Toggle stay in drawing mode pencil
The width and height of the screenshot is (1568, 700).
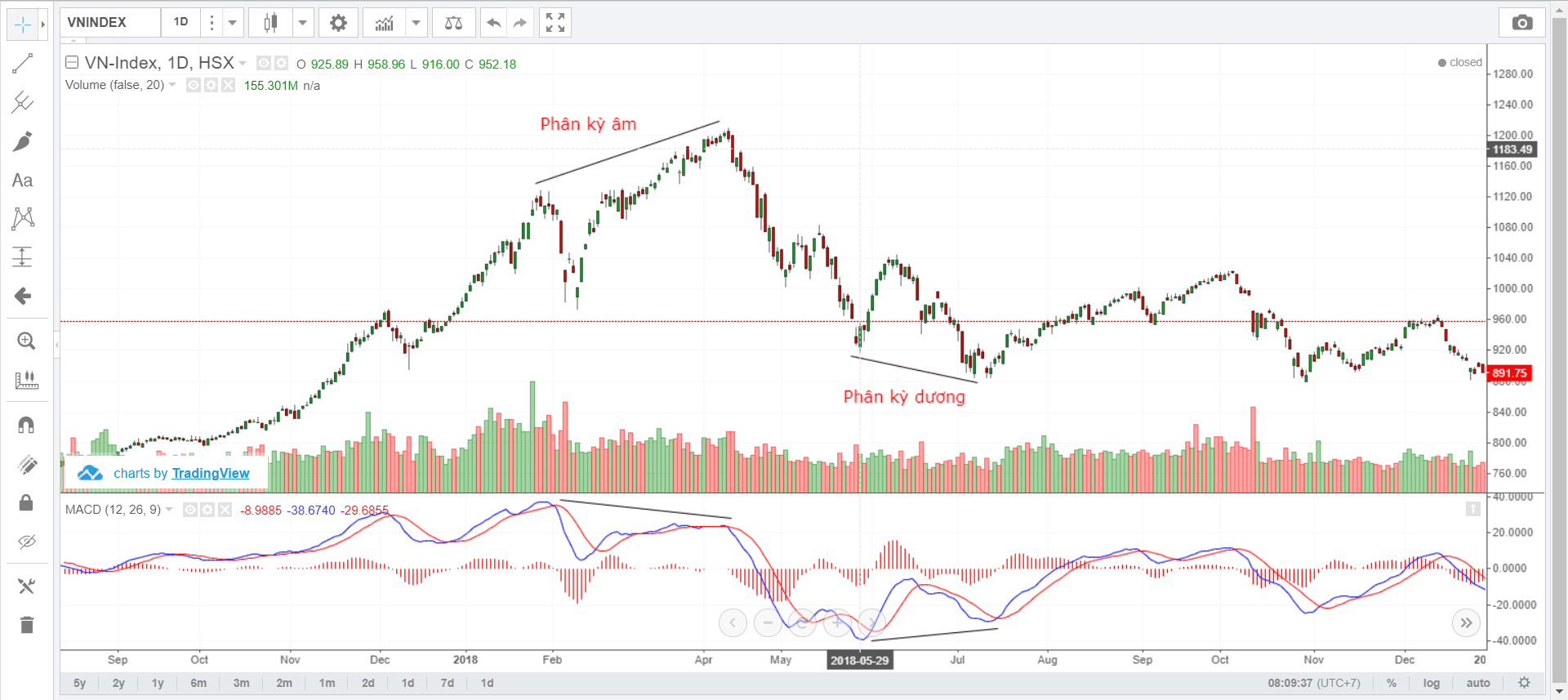coord(26,464)
